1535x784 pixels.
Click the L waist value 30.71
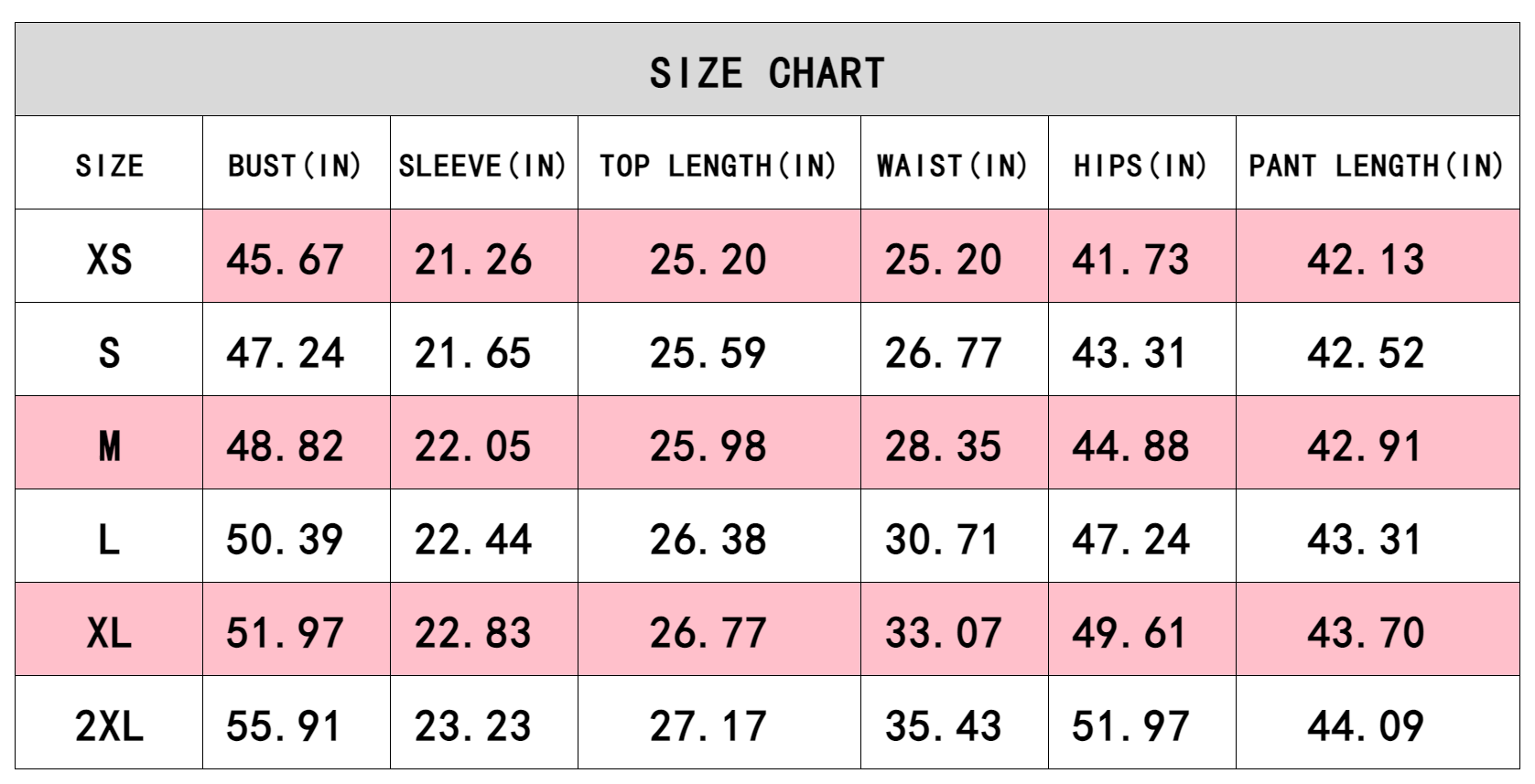[x=943, y=540]
